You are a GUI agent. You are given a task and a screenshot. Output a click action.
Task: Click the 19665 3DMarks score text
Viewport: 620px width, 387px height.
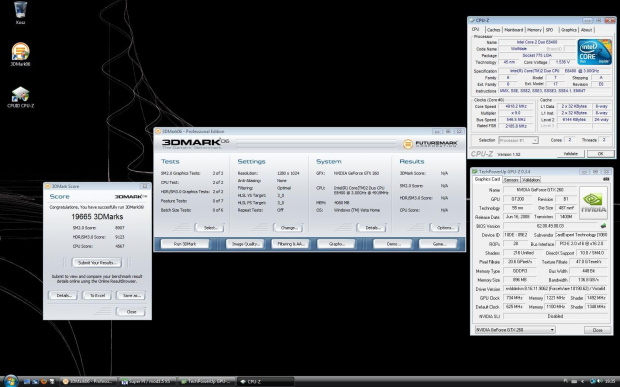pyautogui.click(x=97, y=217)
